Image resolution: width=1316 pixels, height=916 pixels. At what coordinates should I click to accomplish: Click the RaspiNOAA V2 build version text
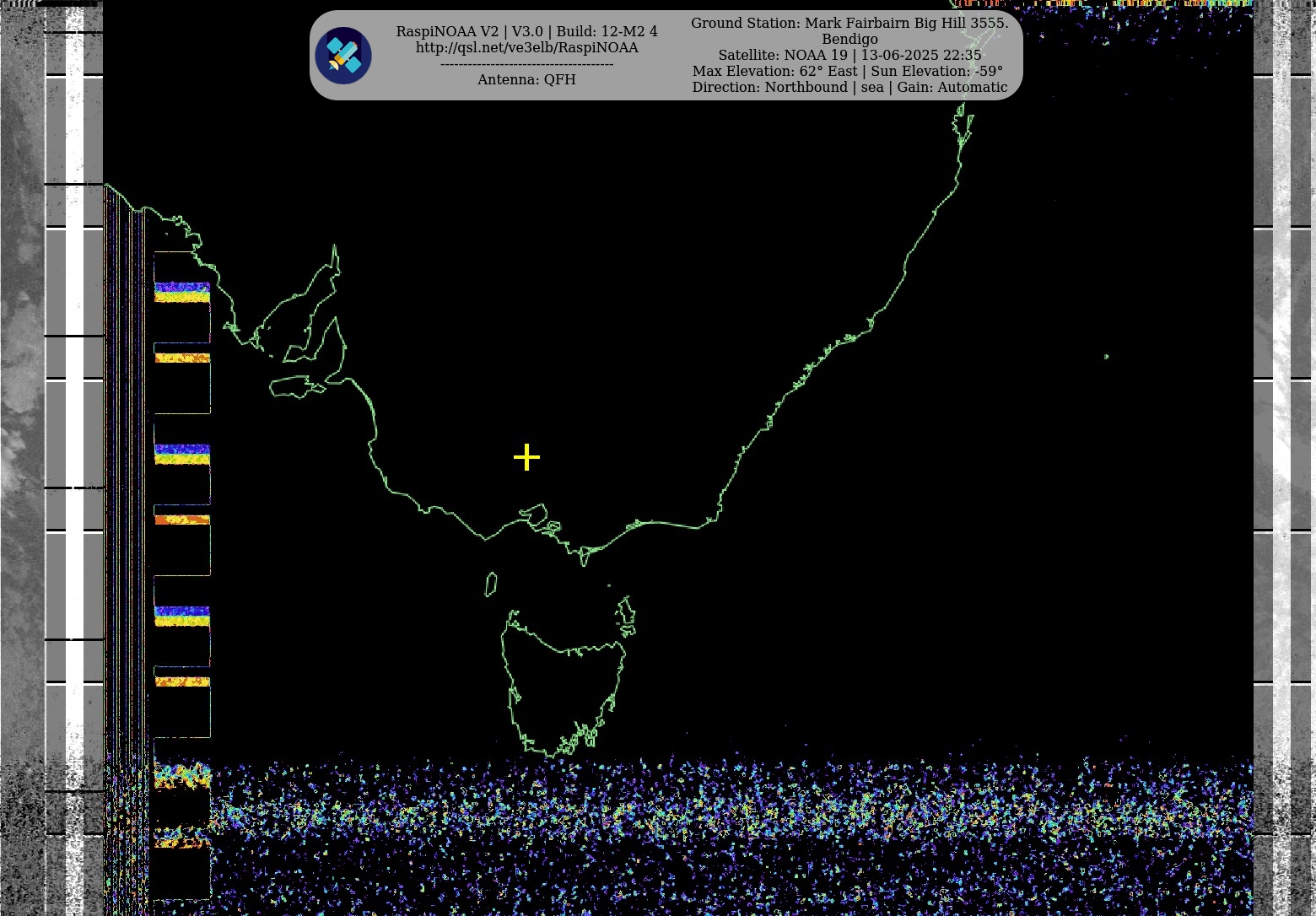pyautogui.click(x=526, y=32)
